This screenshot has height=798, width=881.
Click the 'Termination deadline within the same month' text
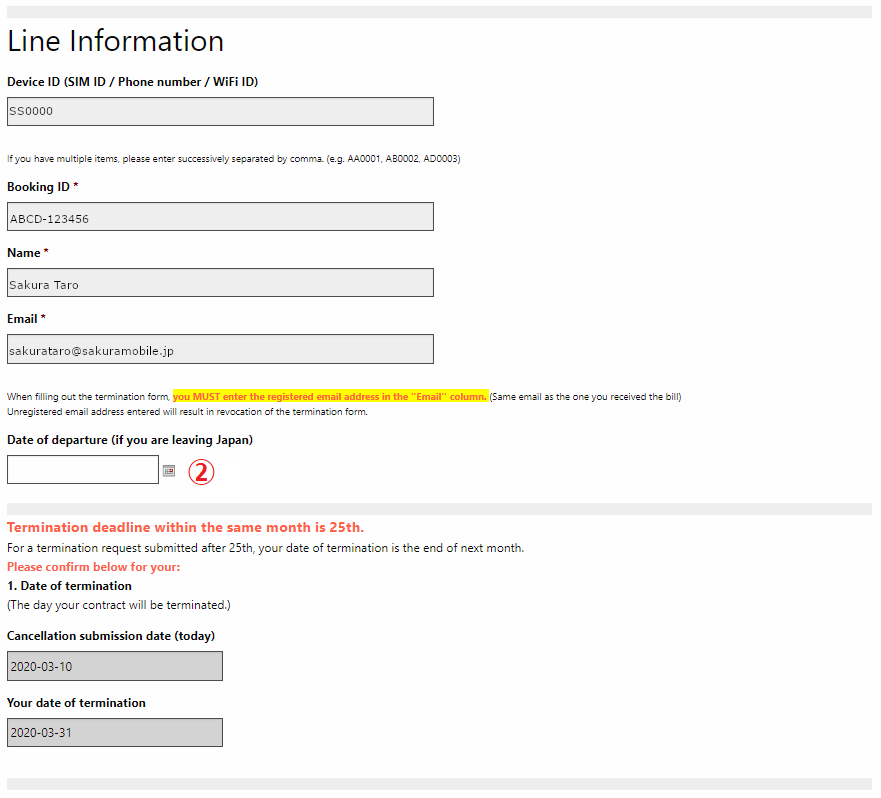click(185, 527)
